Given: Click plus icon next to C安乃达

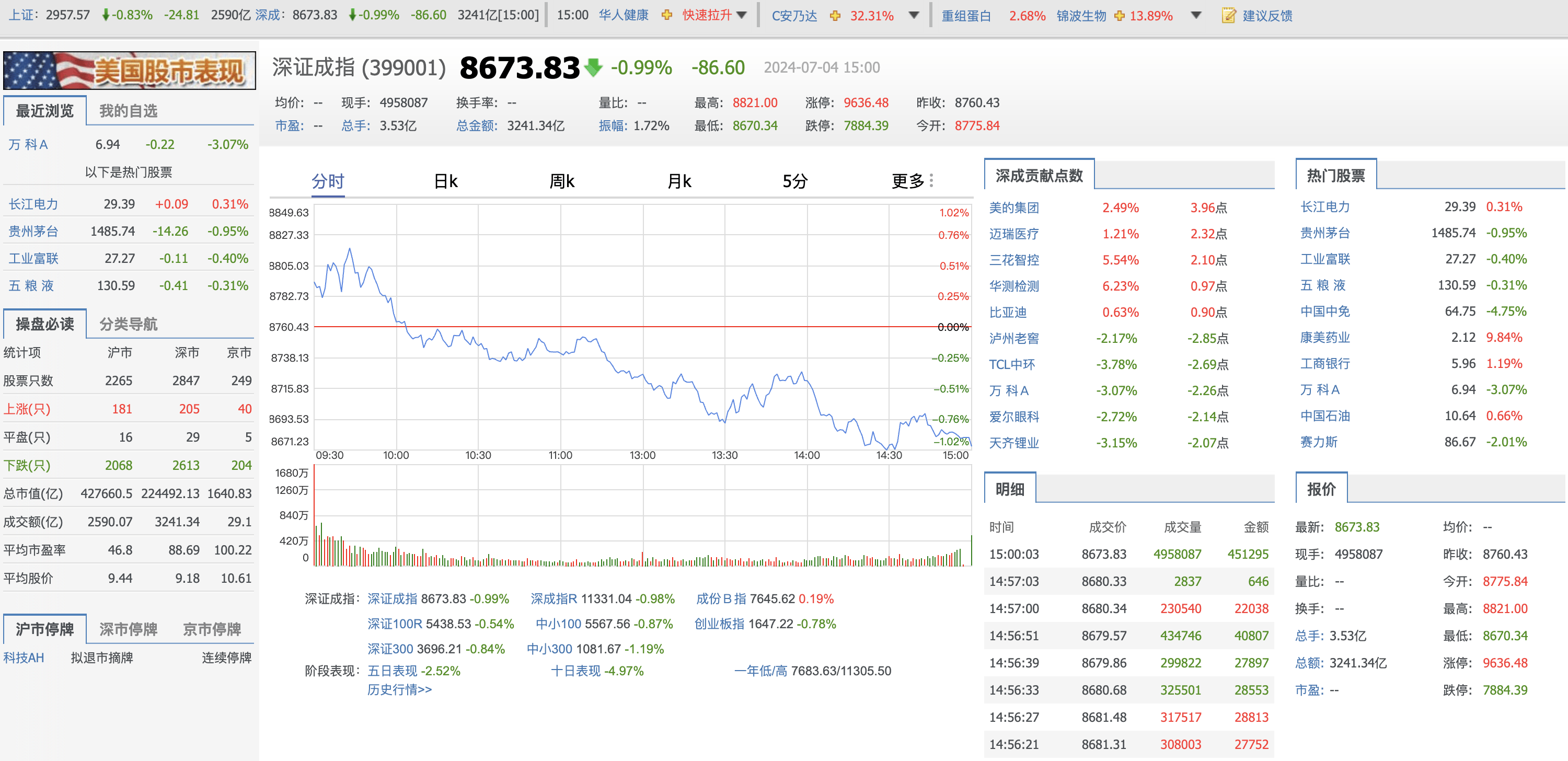Looking at the screenshot, I should [x=835, y=15].
